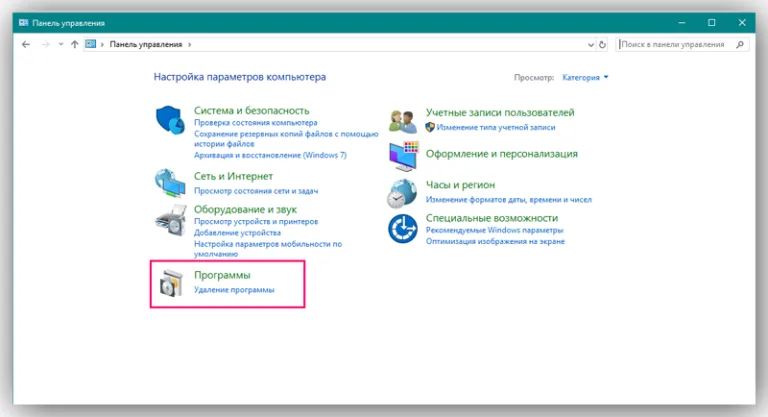Open Учетные записи пользователей category

[x=500, y=113]
